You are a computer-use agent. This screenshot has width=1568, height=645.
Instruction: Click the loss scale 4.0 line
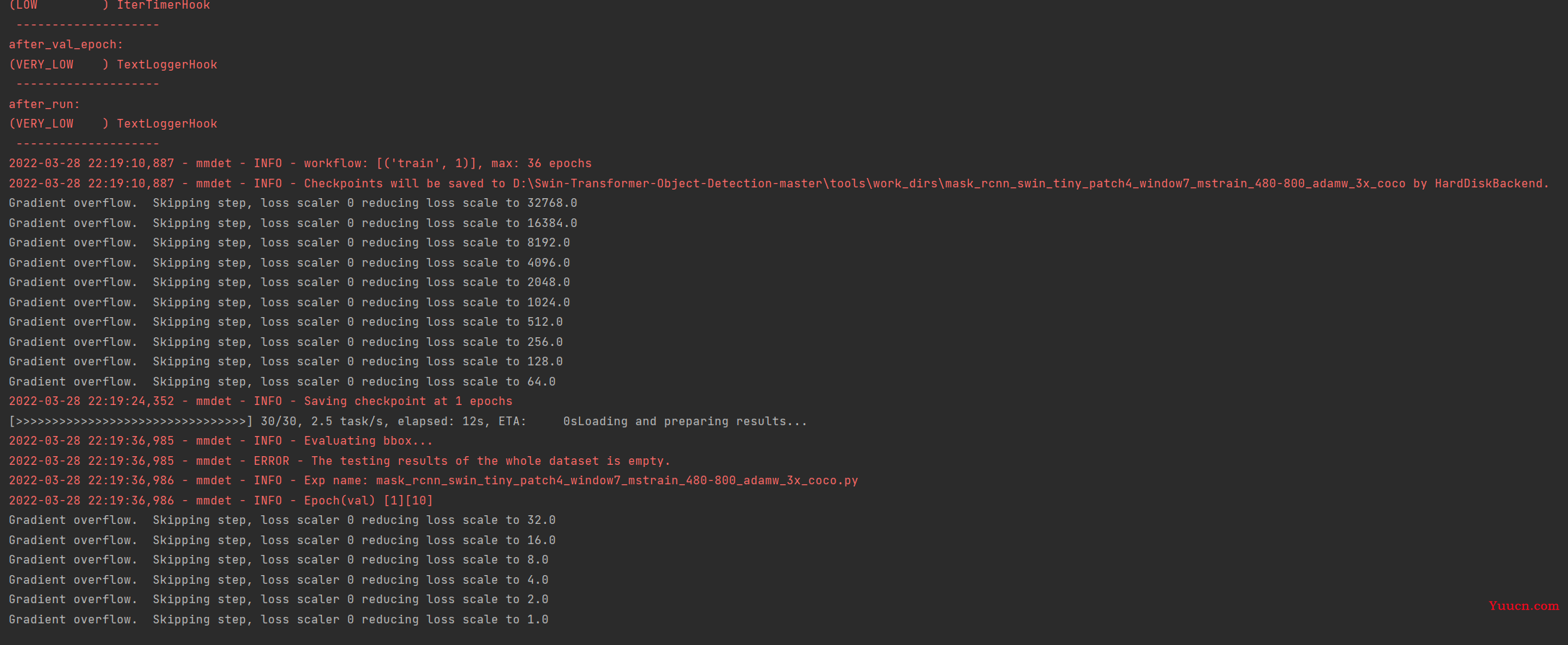click(279, 579)
